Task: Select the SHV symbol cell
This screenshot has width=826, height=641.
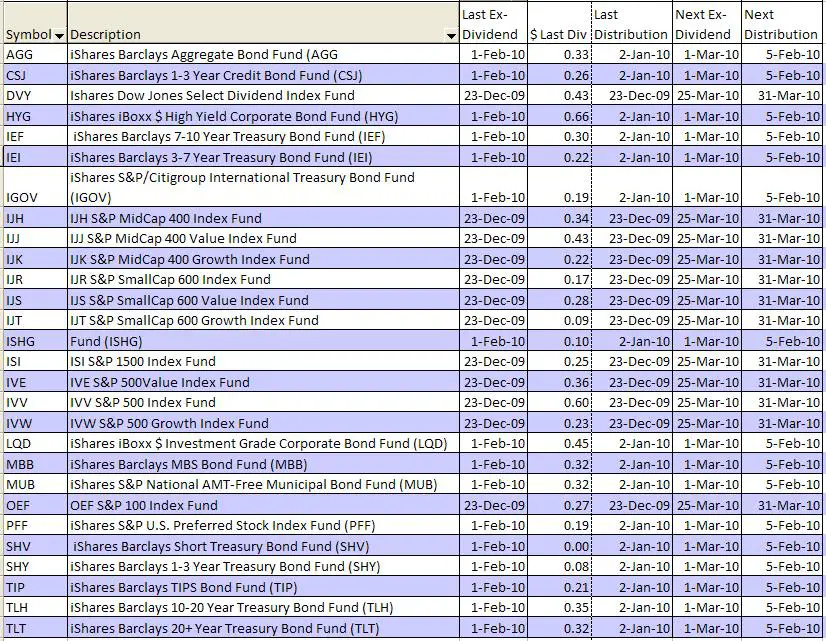Action: coord(35,546)
